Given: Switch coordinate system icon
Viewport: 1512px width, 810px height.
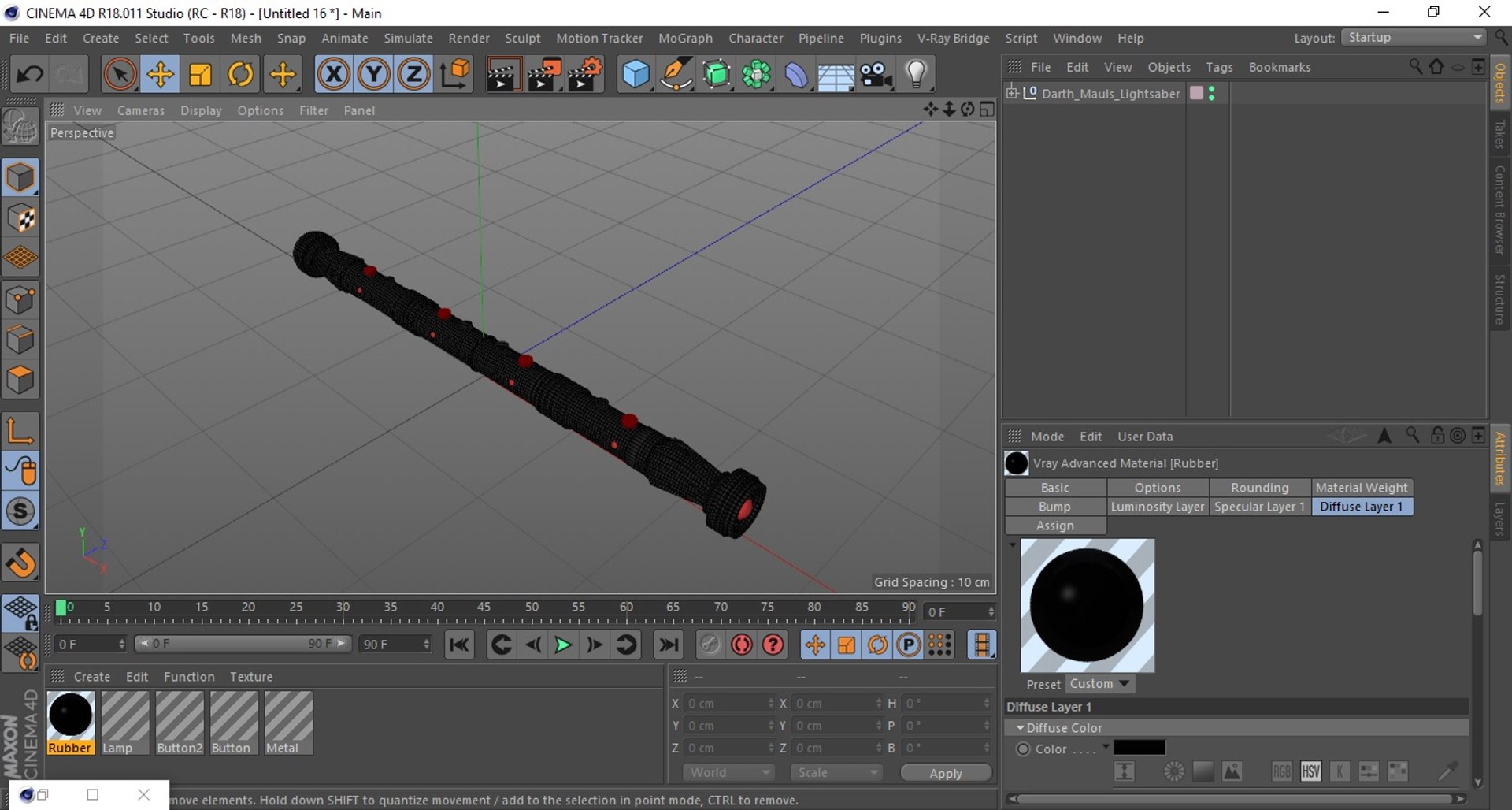Looking at the screenshot, I should point(454,75).
